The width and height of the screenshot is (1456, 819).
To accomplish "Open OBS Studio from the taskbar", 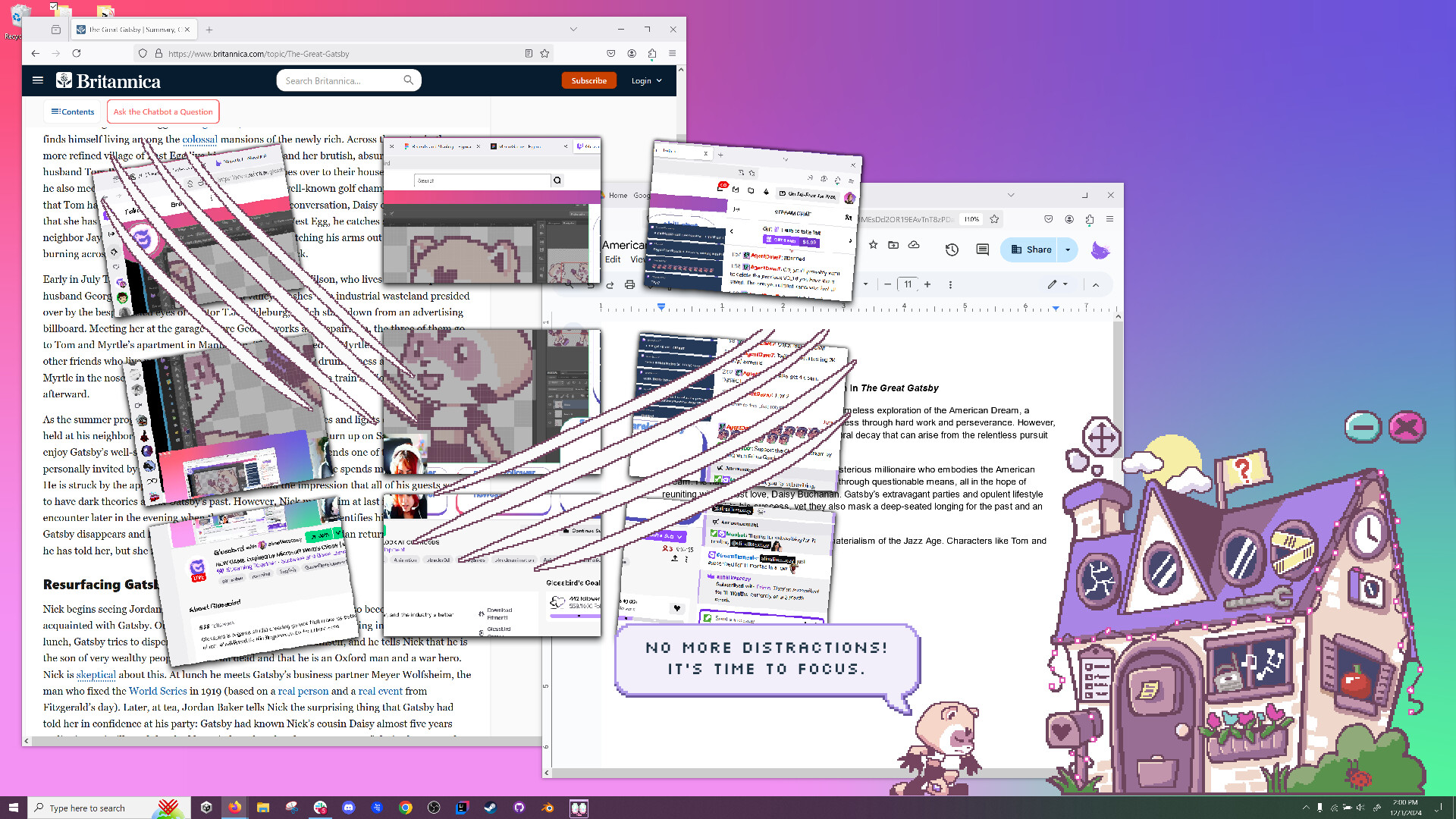I will pos(434,808).
